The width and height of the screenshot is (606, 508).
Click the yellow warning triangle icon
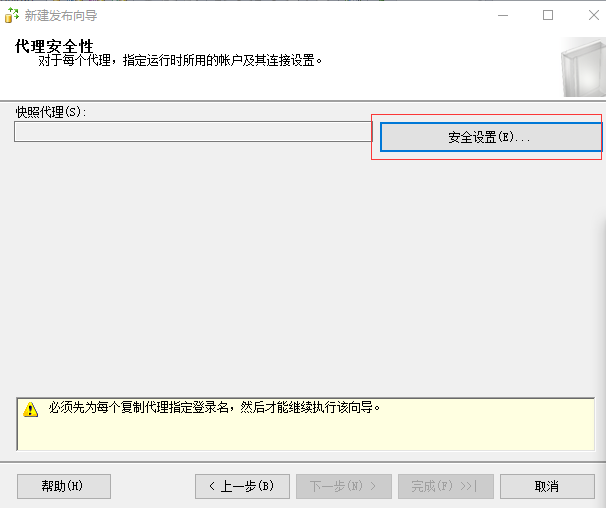(31, 409)
